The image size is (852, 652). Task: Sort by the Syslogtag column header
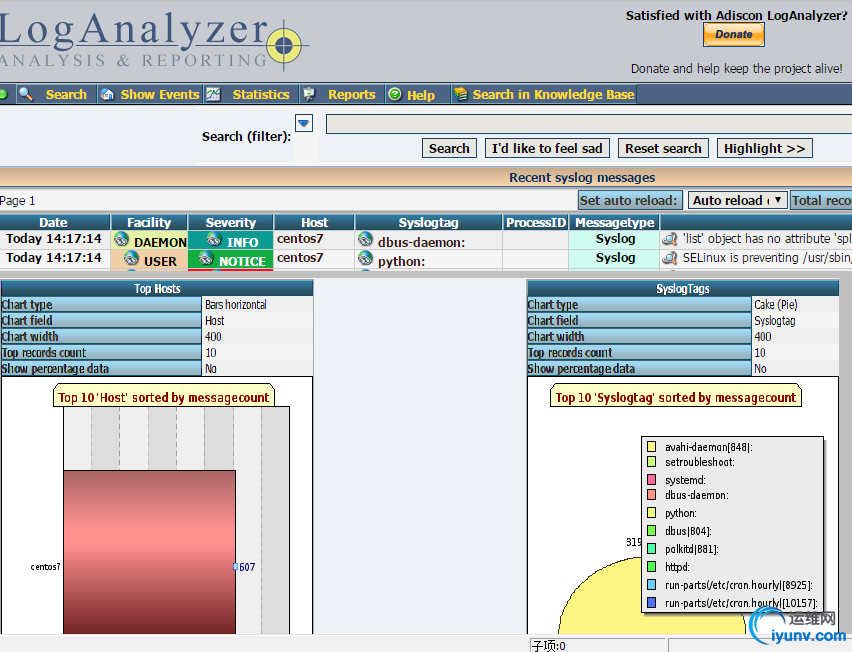coord(428,222)
